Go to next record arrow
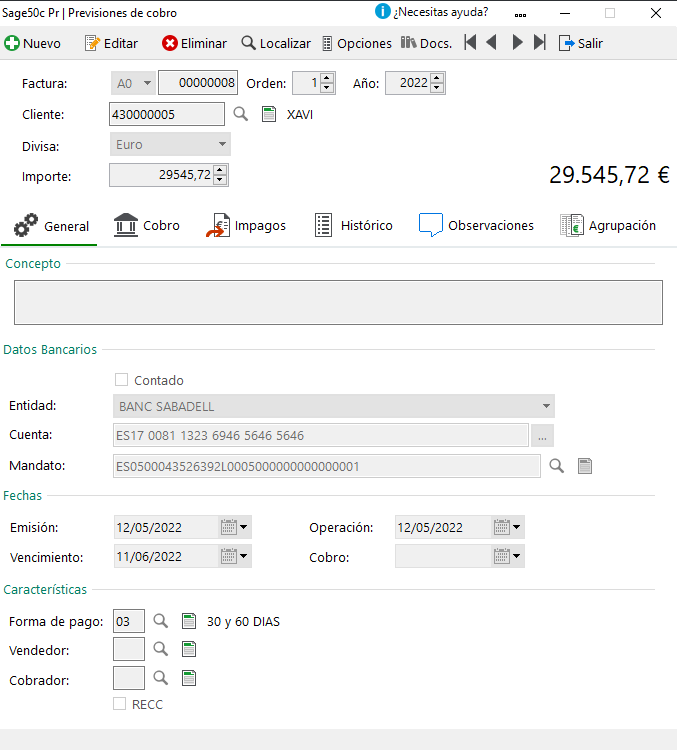The width and height of the screenshot is (677, 750). click(517, 43)
